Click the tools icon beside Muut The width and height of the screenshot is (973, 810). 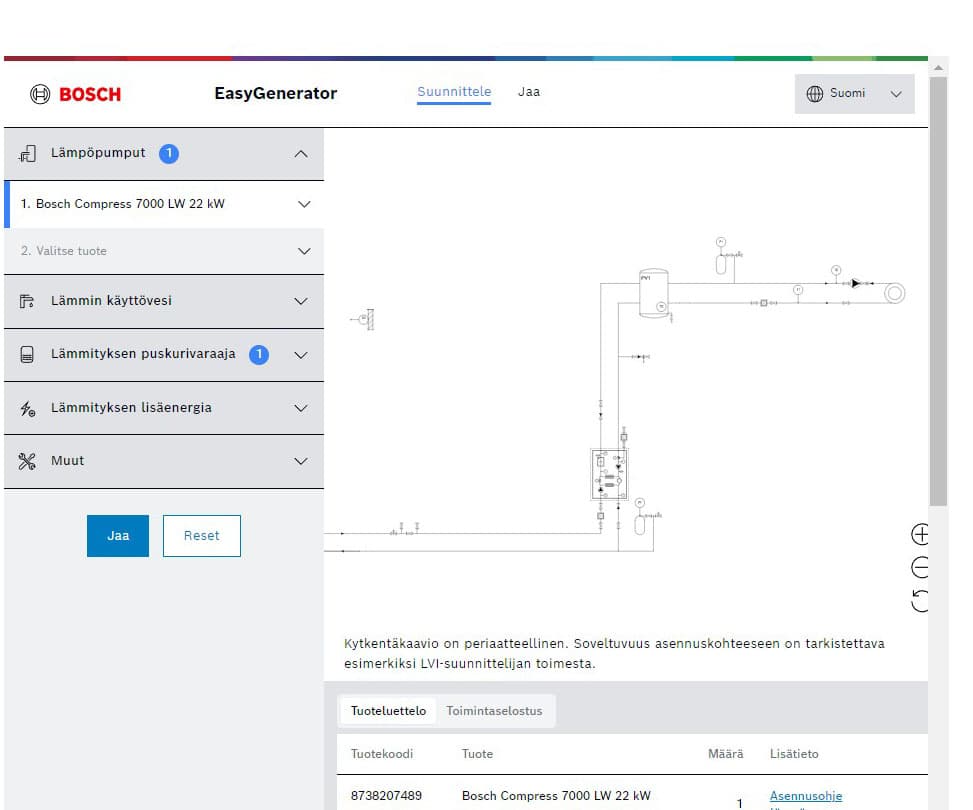(x=27, y=461)
